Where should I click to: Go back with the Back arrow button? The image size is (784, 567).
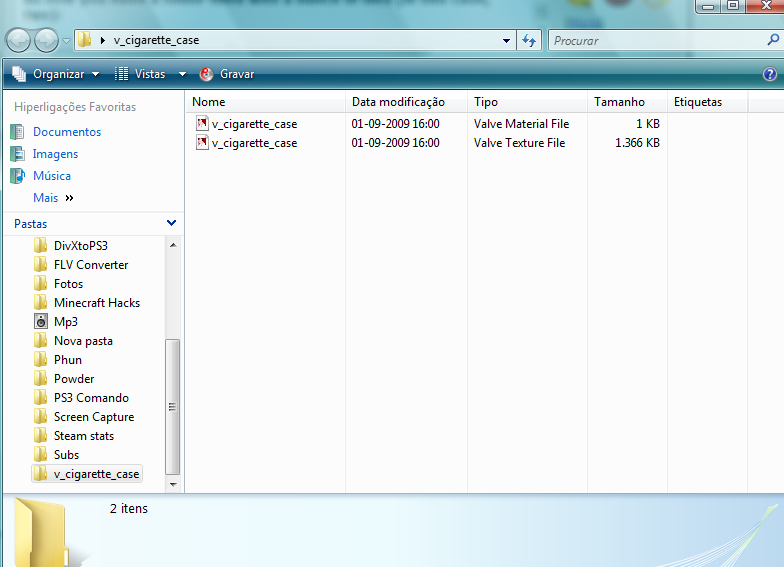tap(18, 40)
